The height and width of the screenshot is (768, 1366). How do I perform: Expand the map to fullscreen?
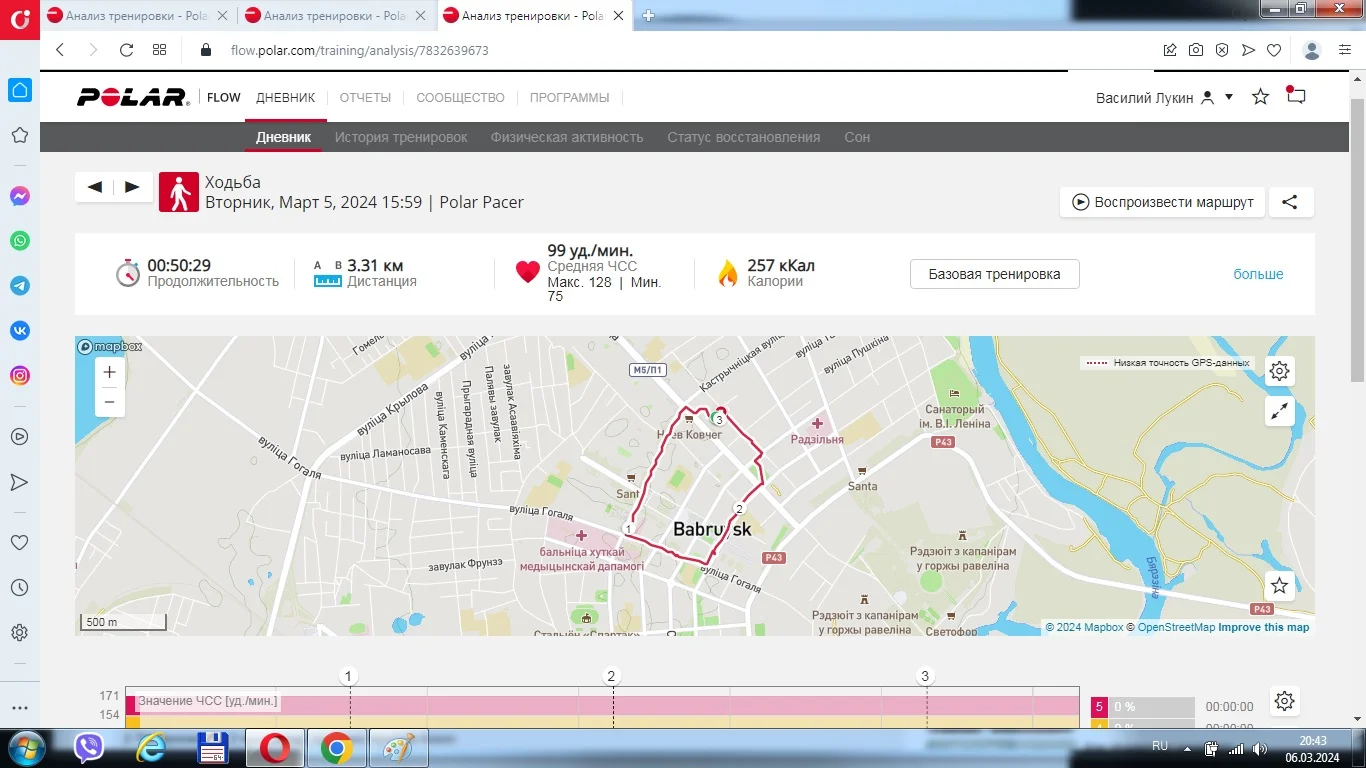[x=1279, y=411]
